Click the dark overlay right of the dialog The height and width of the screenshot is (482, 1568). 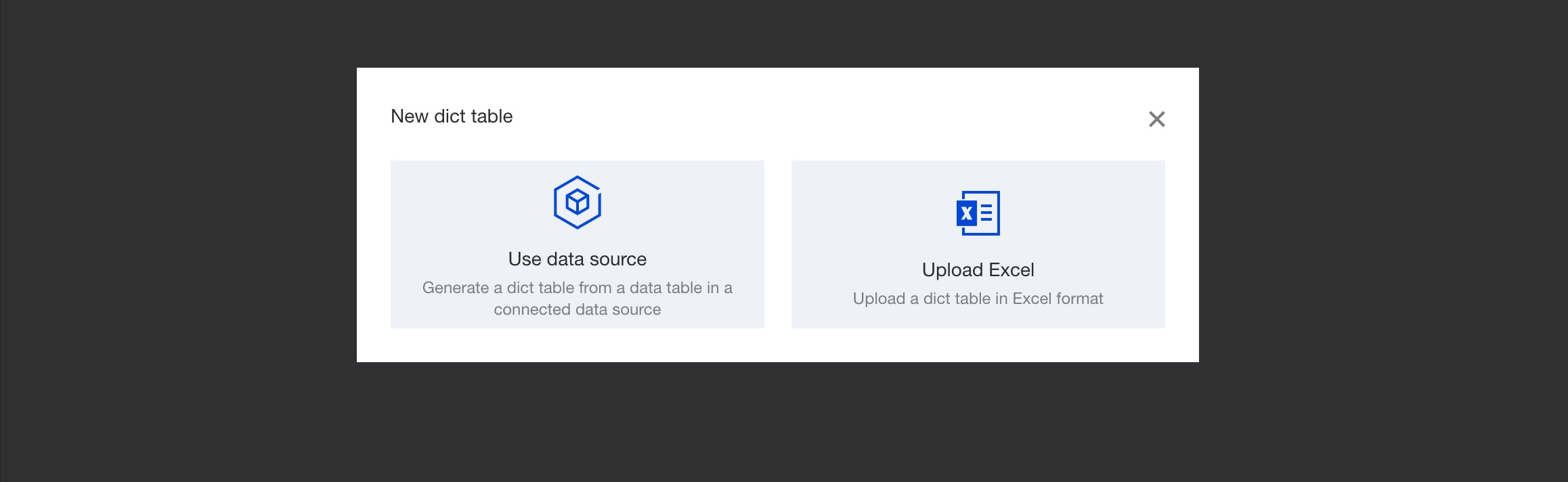pos(1381,237)
